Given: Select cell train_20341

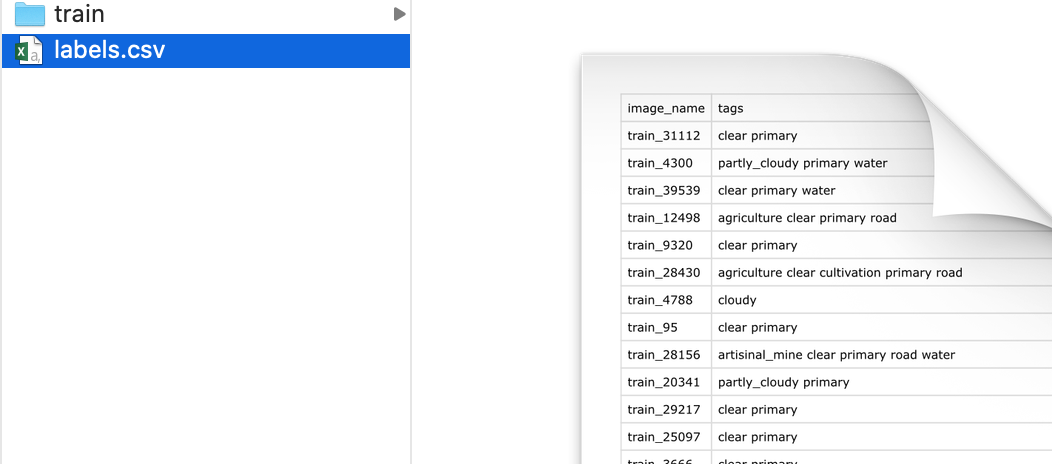Looking at the screenshot, I should [x=666, y=382].
